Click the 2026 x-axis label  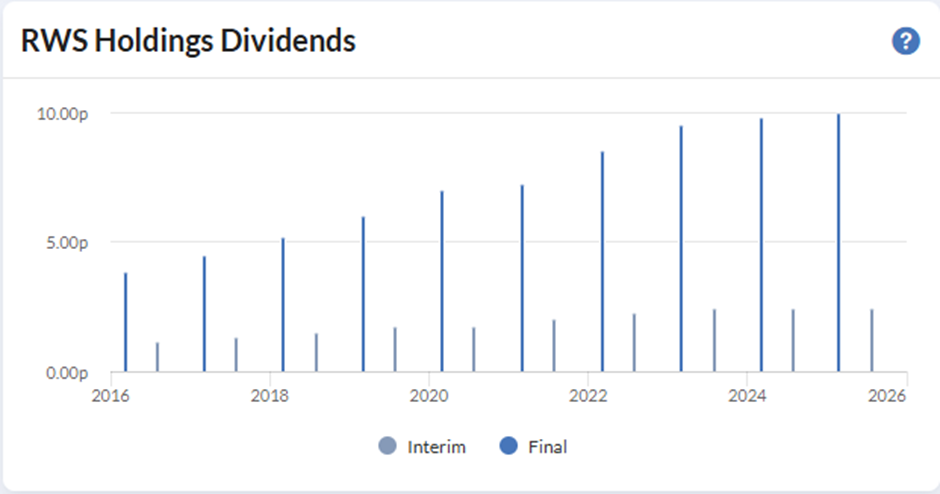pyautogui.click(x=887, y=396)
